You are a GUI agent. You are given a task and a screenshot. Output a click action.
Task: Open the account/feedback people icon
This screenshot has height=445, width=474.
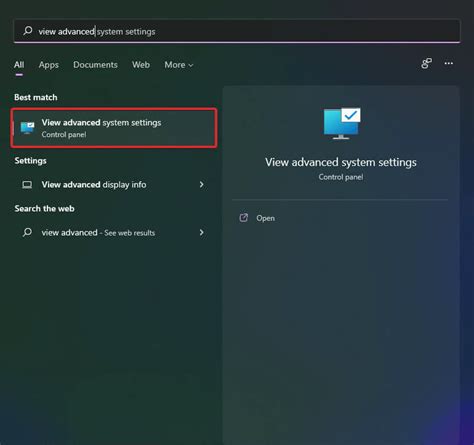(x=426, y=63)
